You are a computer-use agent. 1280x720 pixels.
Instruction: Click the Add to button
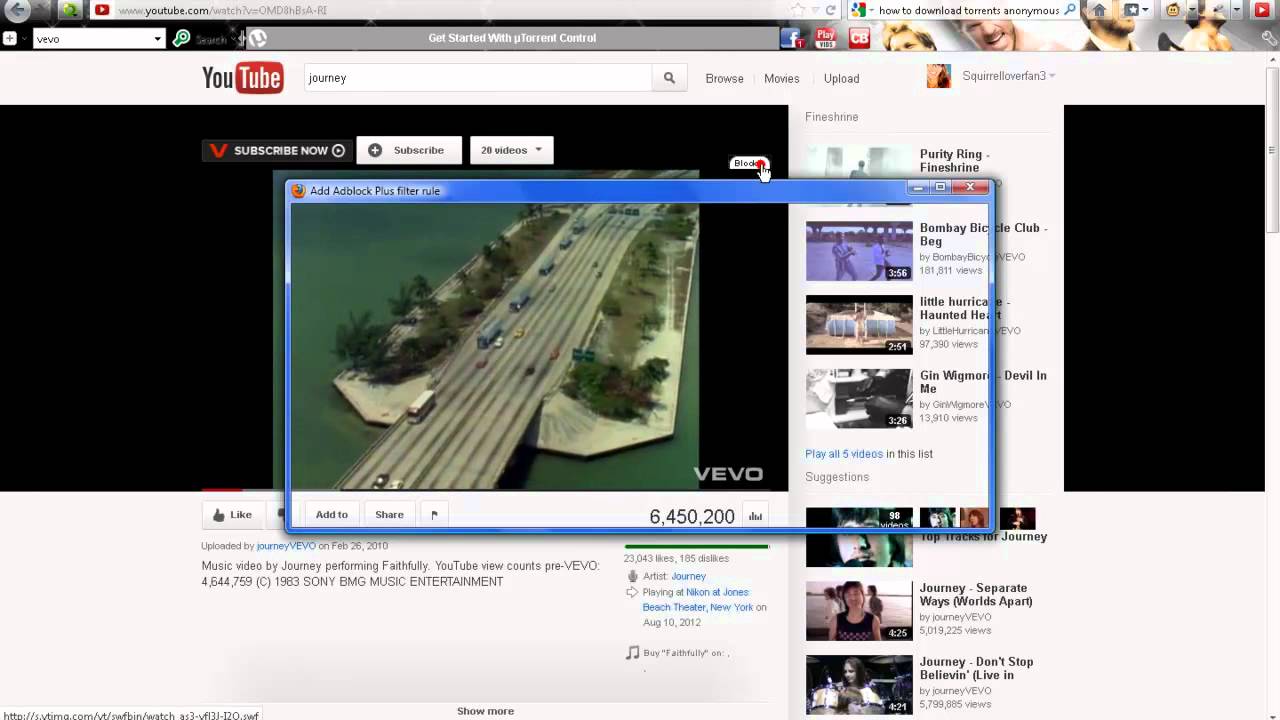coord(332,515)
